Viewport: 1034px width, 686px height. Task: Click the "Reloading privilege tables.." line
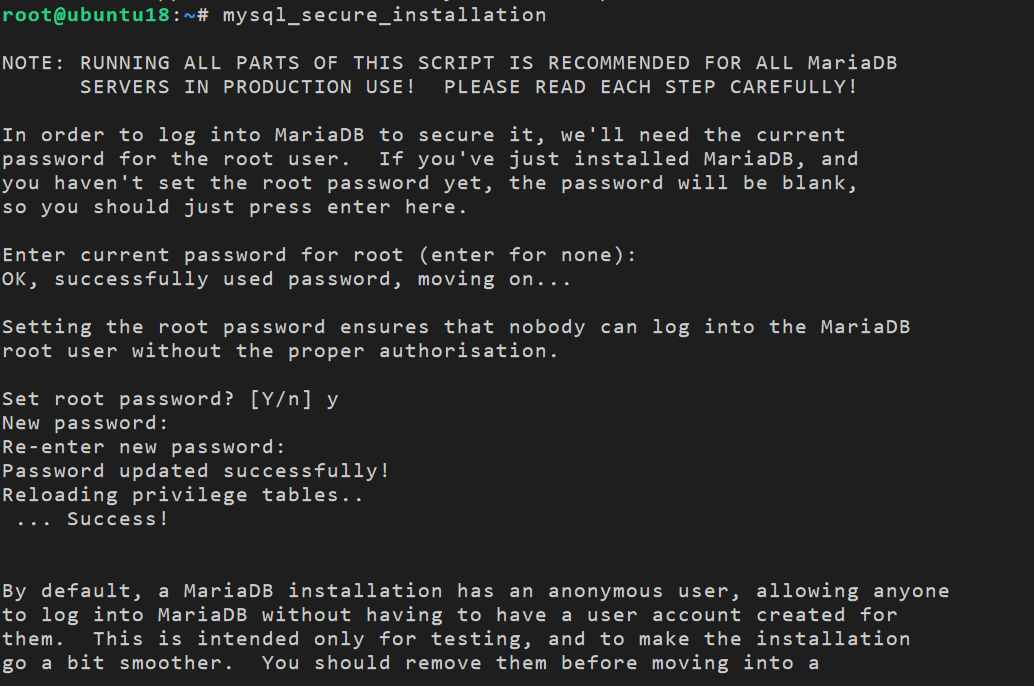(x=183, y=495)
